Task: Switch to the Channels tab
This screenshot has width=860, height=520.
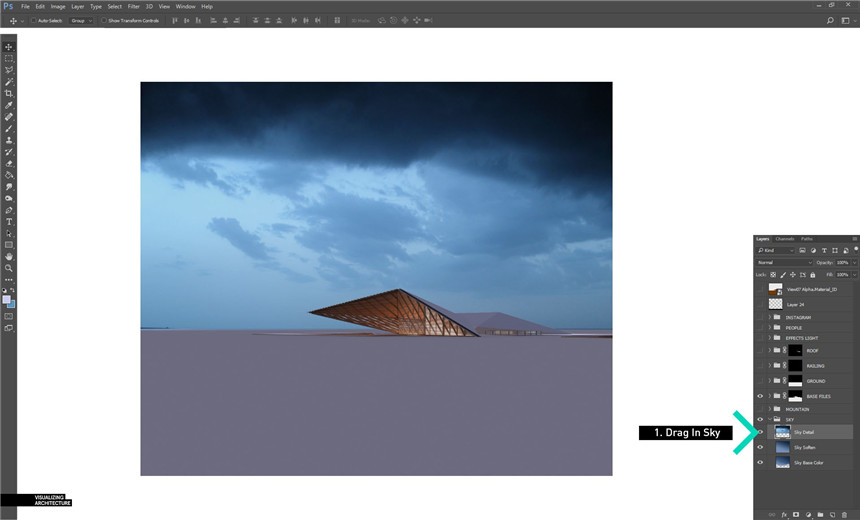Action: pos(785,239)
